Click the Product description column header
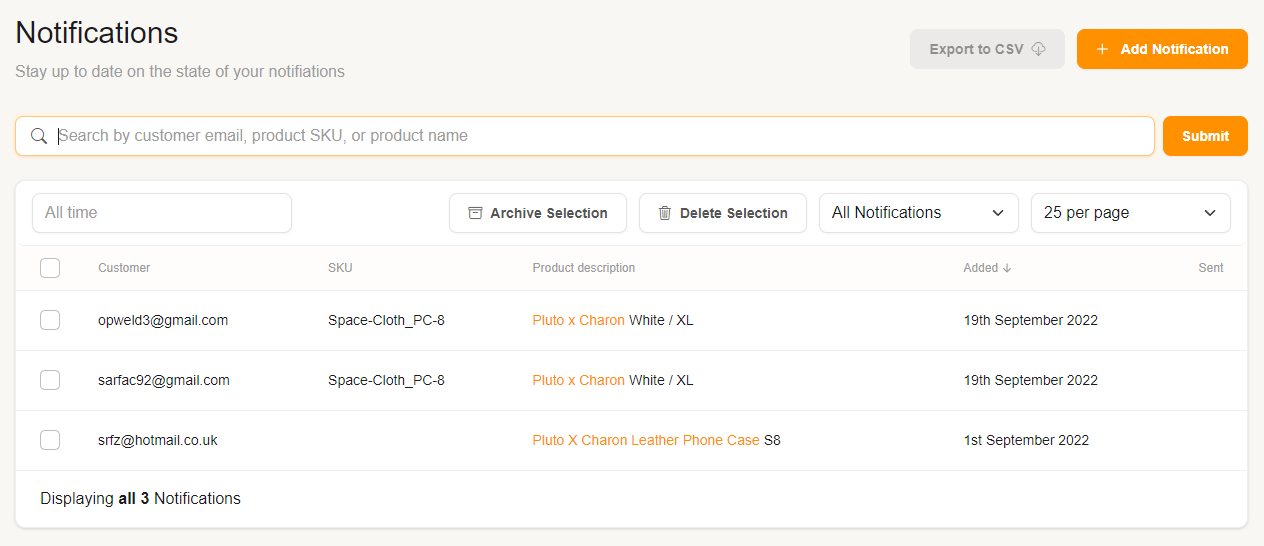Screen dimensions: 1264x546 pyautogui.click(x=583, y=268)
